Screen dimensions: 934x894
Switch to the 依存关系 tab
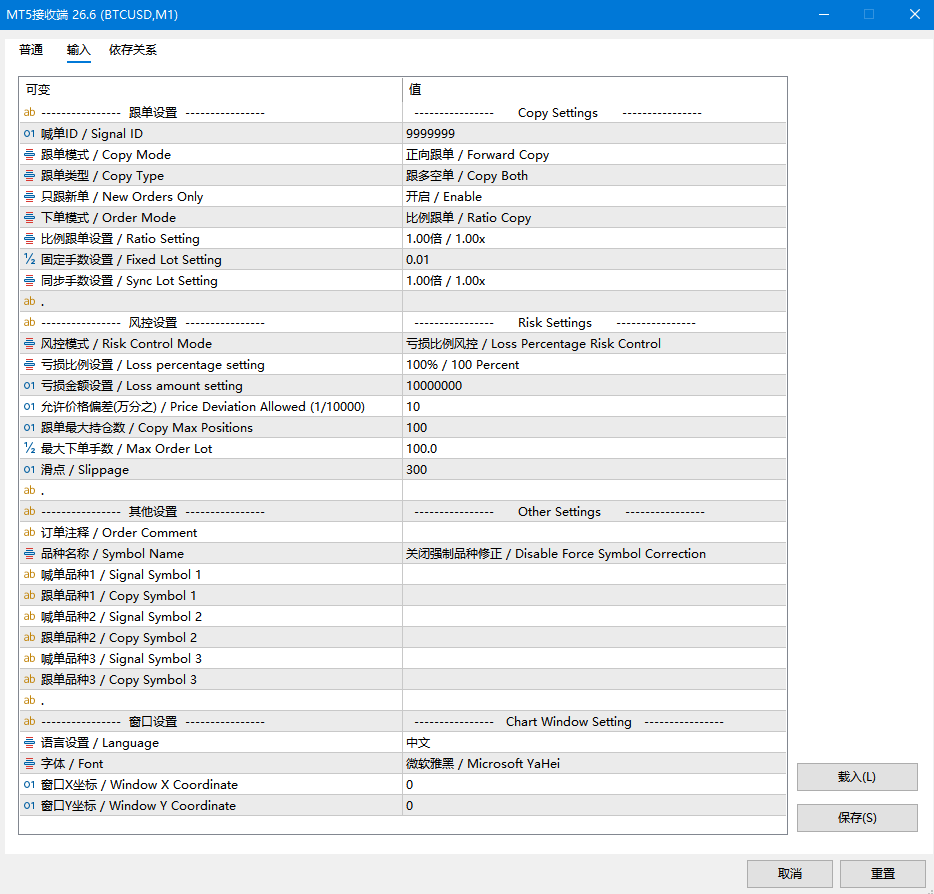pos(133,50)
